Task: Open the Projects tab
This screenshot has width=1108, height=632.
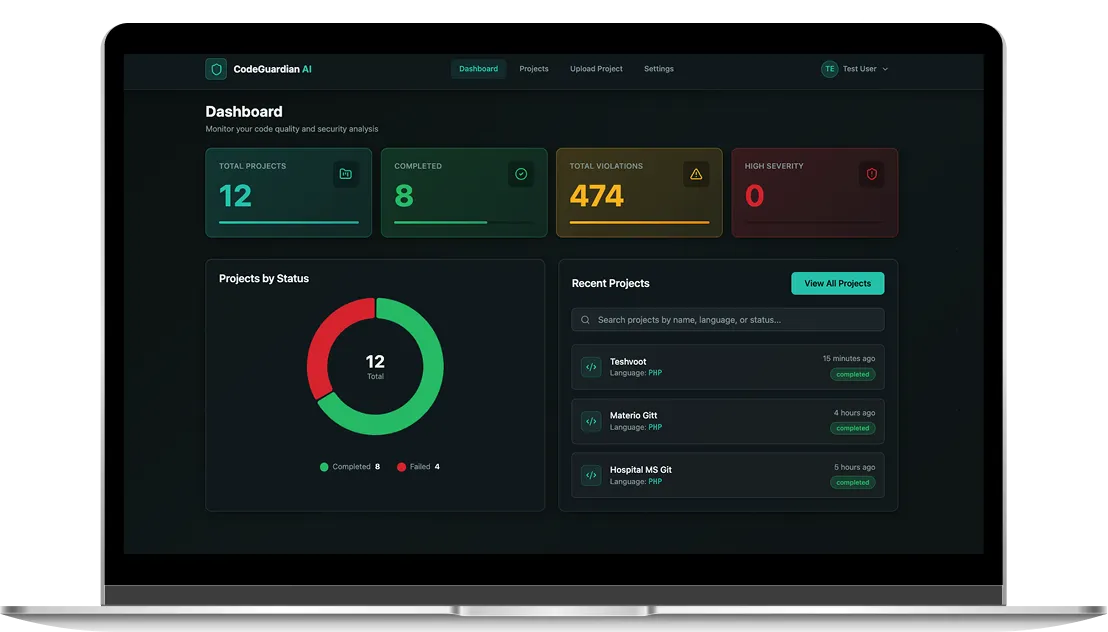Action: 534,69
